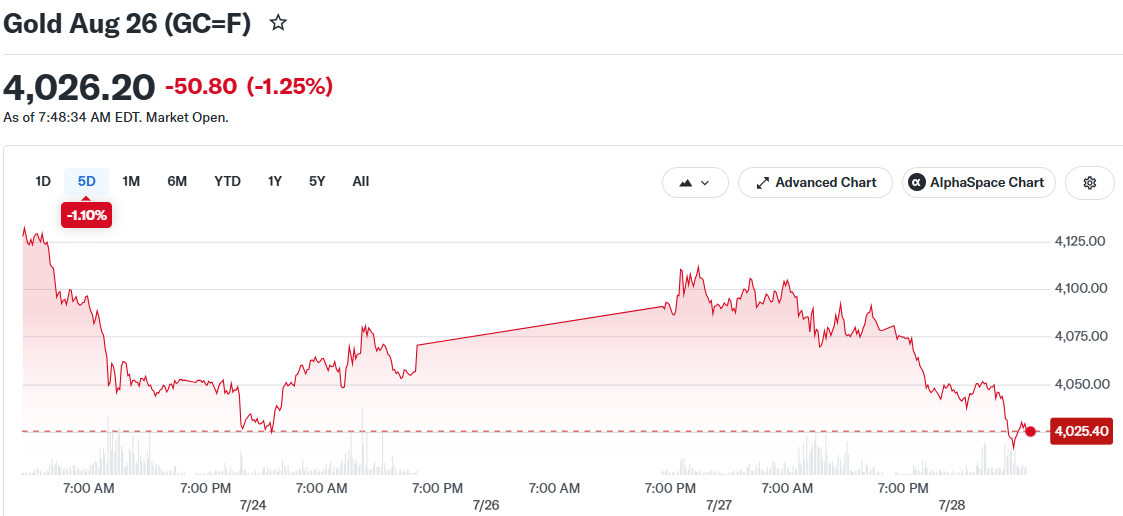The image size is (1123, 516).
Task: Click the 7/27 date label
Action: pyautogui.click(x=718, y=505)
